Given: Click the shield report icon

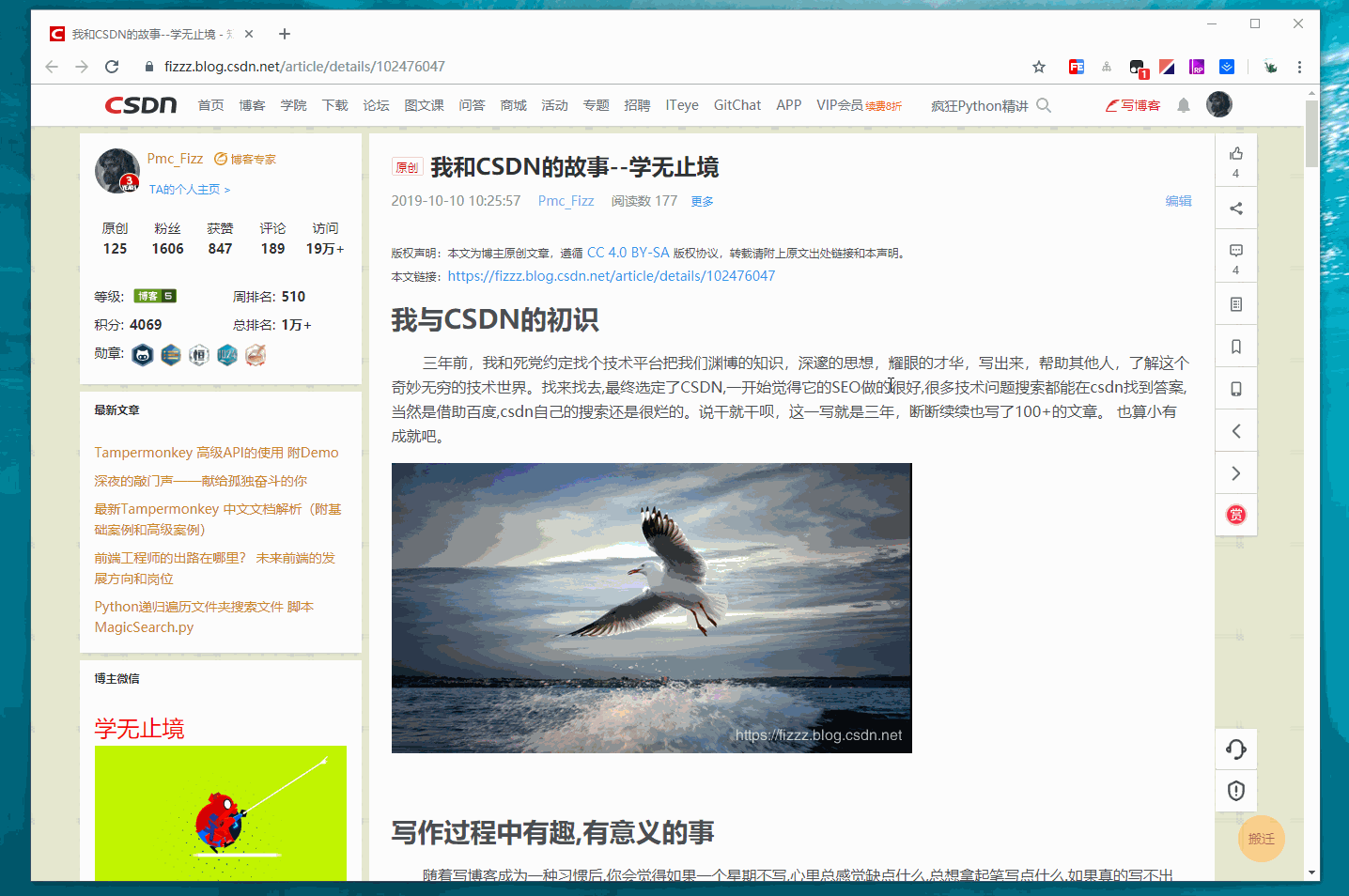Looking at the screenshot, I should (1236, 791).
